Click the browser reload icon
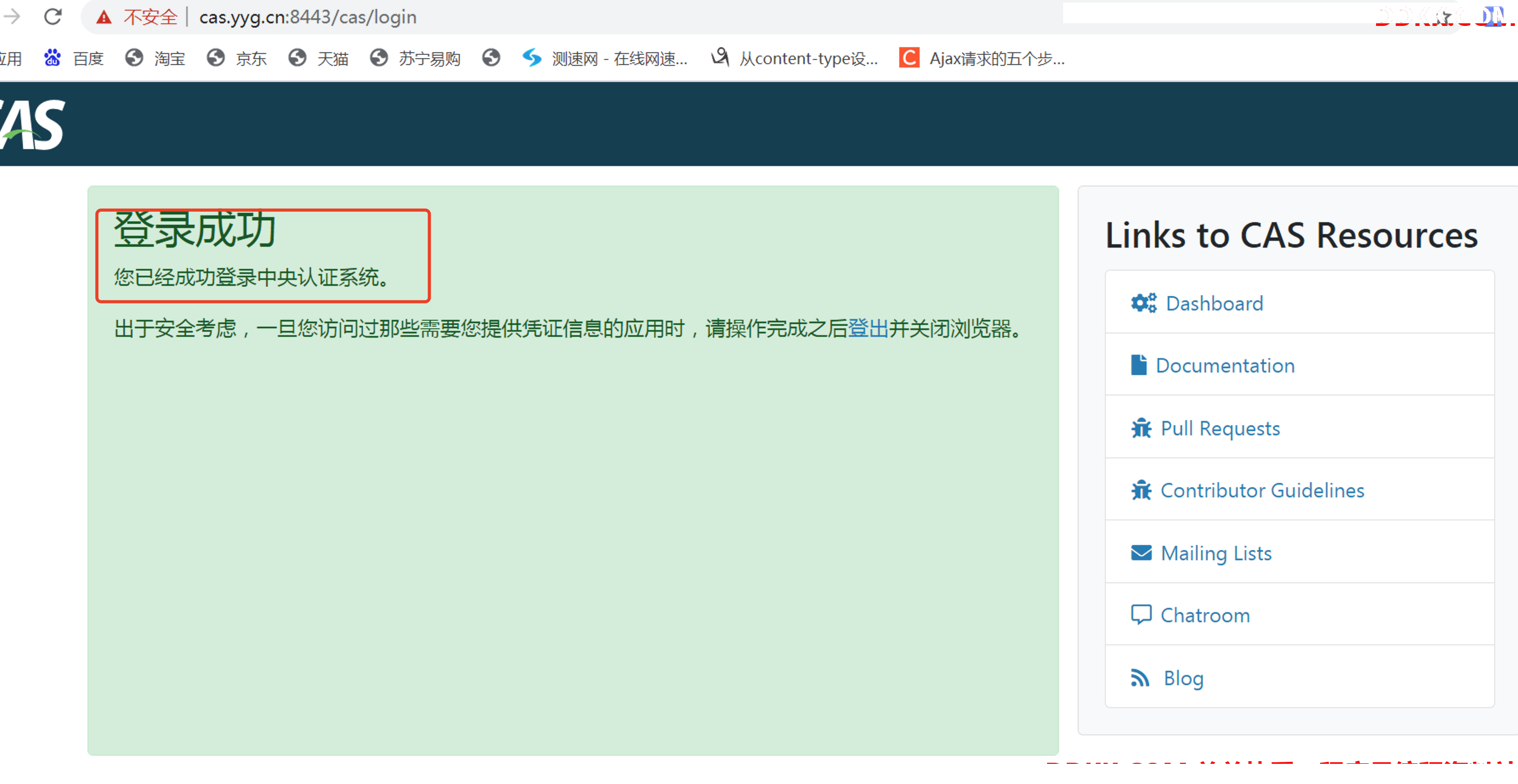Viewport: 1518px width, 784px height. 53,17
